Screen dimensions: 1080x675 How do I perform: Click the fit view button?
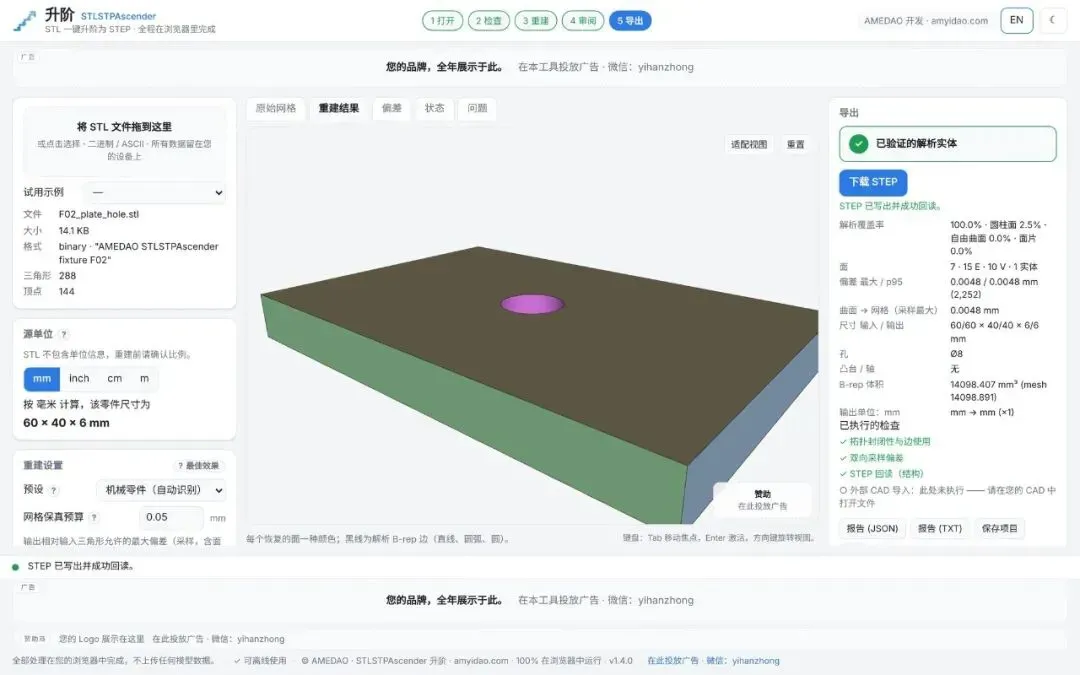click(x=749, y=145)
